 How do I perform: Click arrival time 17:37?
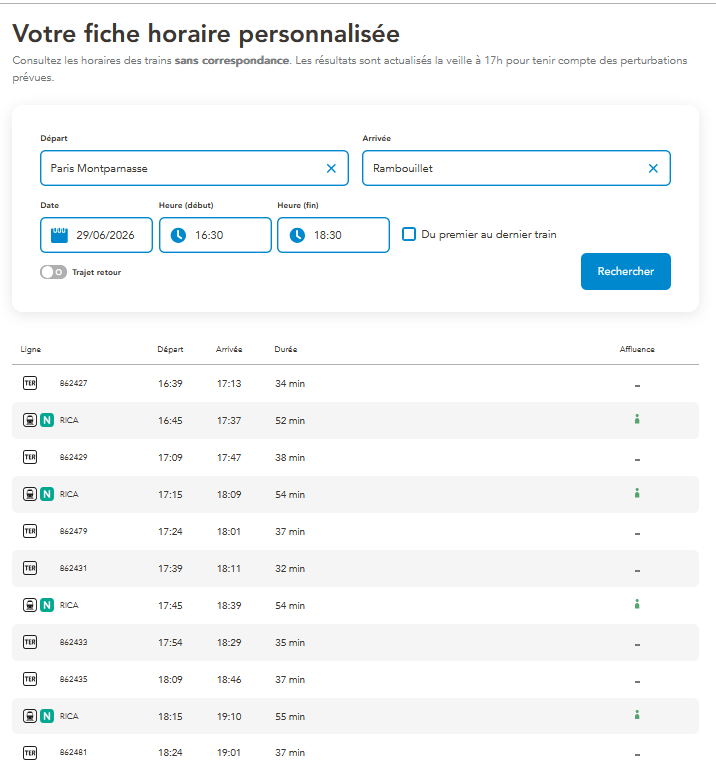229,420
